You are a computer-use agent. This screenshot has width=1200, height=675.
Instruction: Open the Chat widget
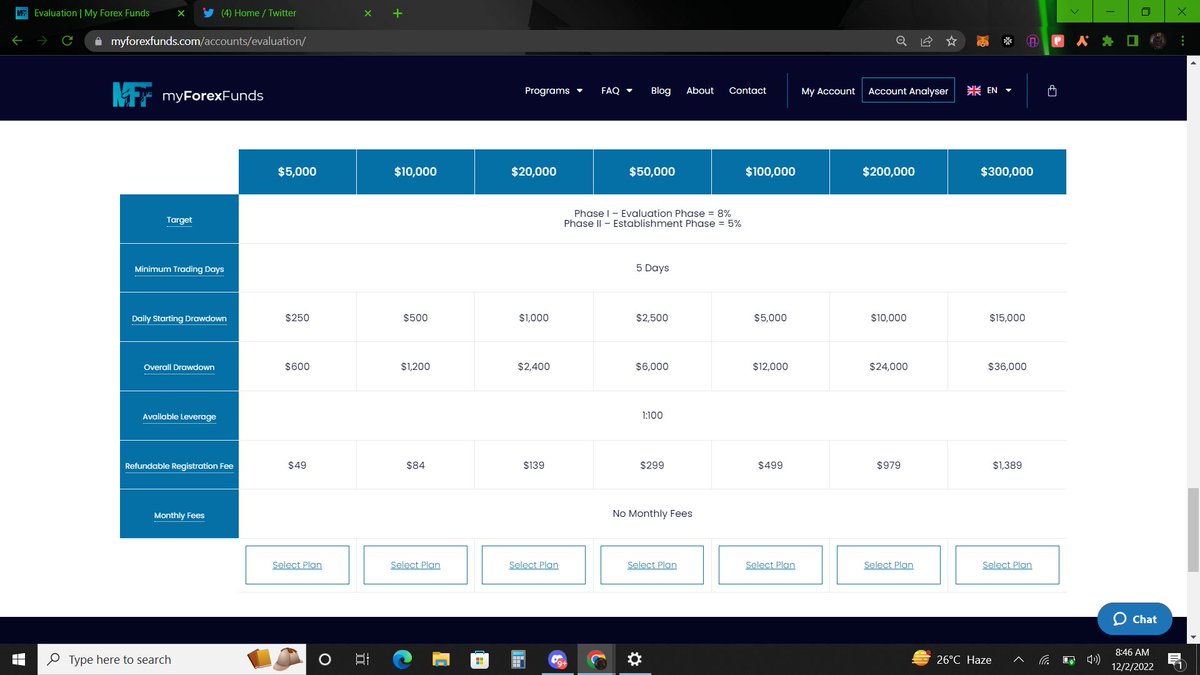click(x=1134, y=619)
